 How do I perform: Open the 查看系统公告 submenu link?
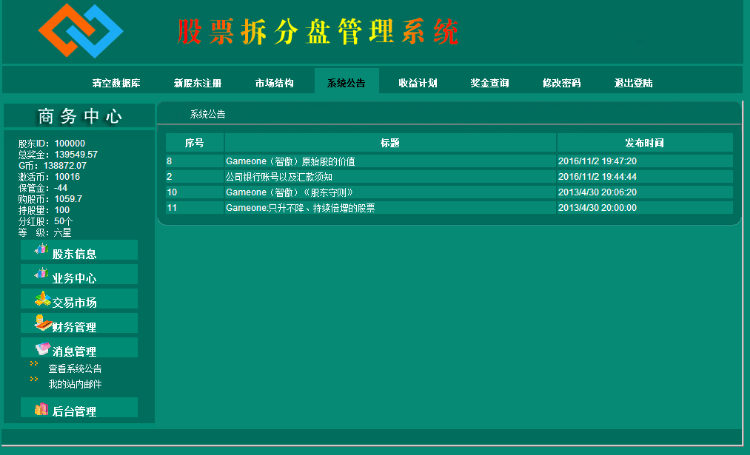point(75,368)
